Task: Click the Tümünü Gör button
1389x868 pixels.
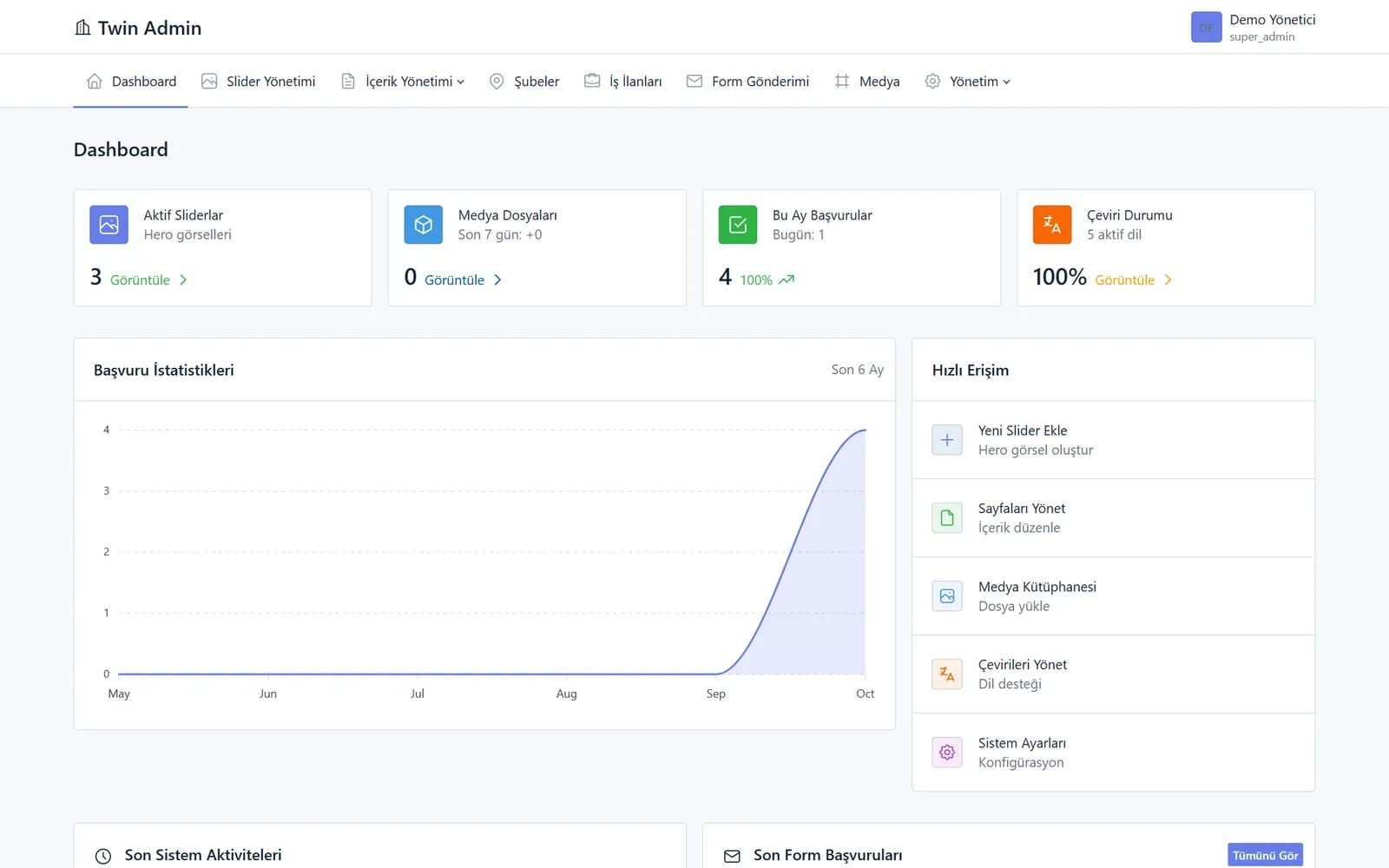Action: [x=1265, y=855]
